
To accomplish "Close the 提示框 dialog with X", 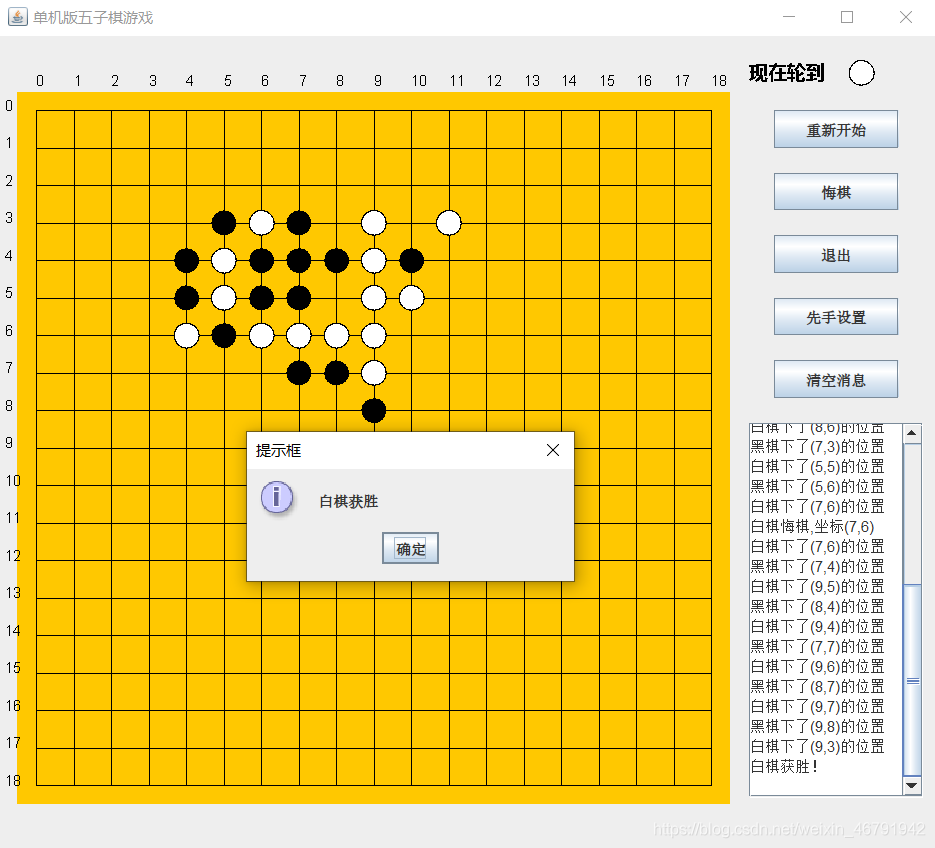I will (x=553, y=450).
